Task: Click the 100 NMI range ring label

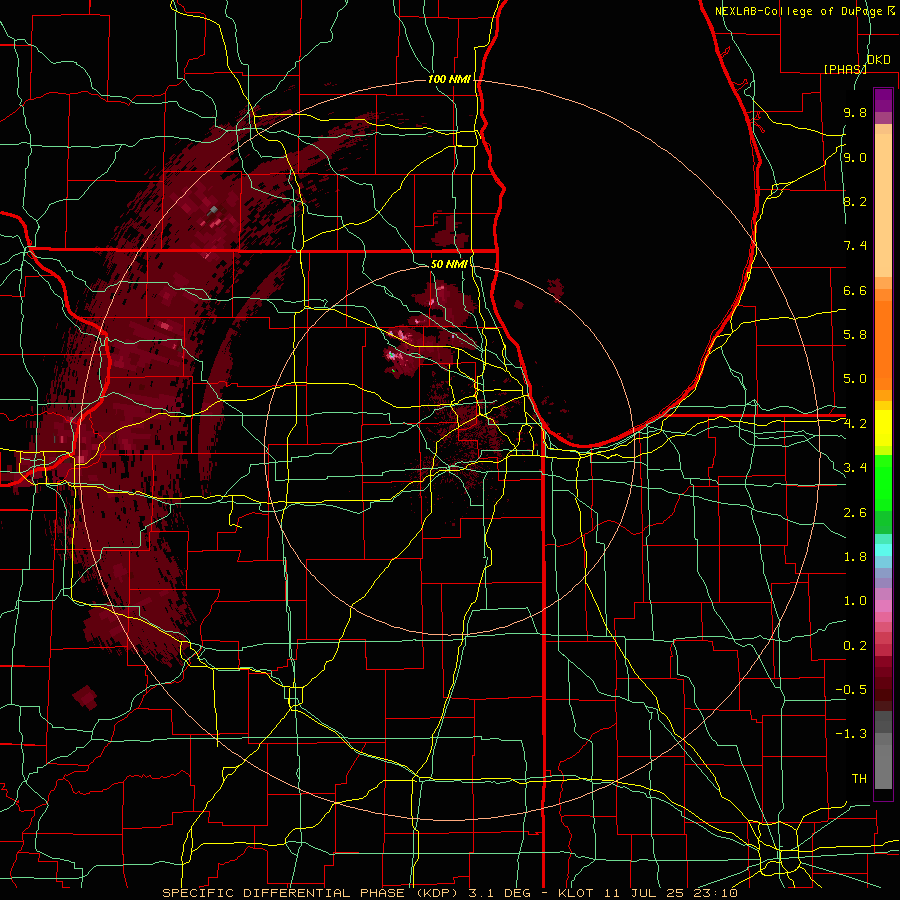Action: (449, 79)
